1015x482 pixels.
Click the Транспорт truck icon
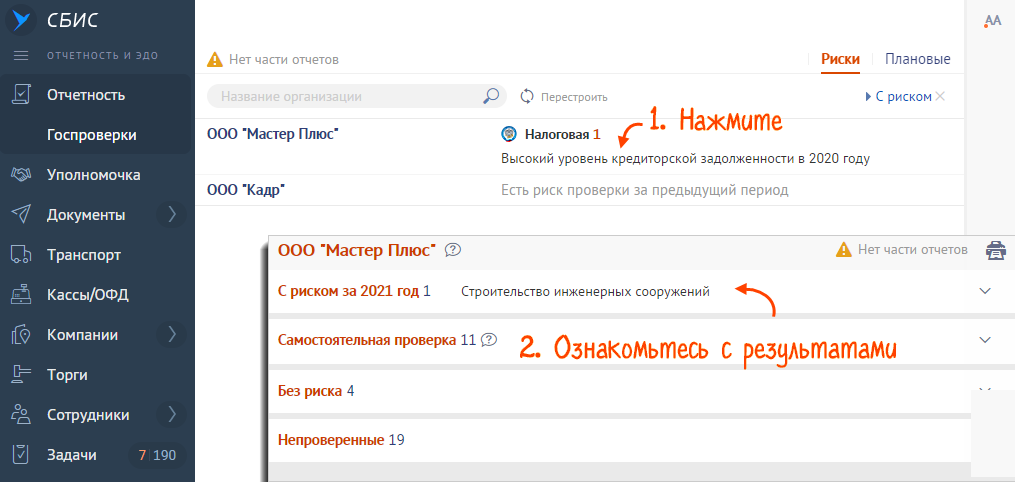21,255
